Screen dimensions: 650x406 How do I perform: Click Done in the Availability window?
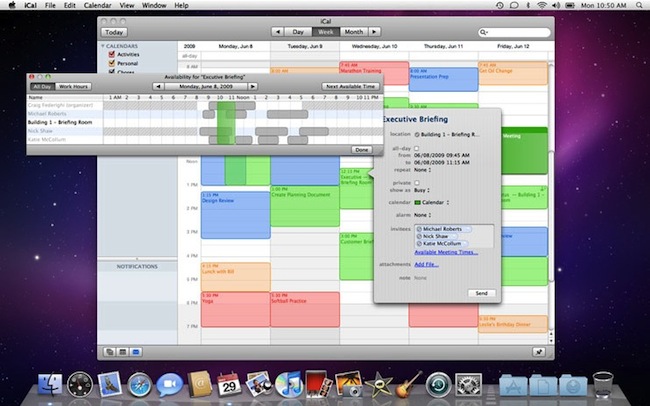(362, 150)
